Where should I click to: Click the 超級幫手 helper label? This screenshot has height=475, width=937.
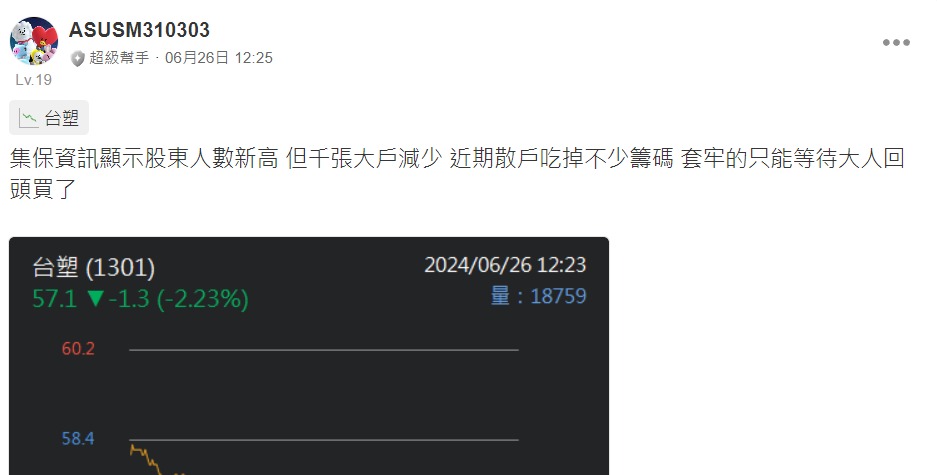tap(119, 58)
